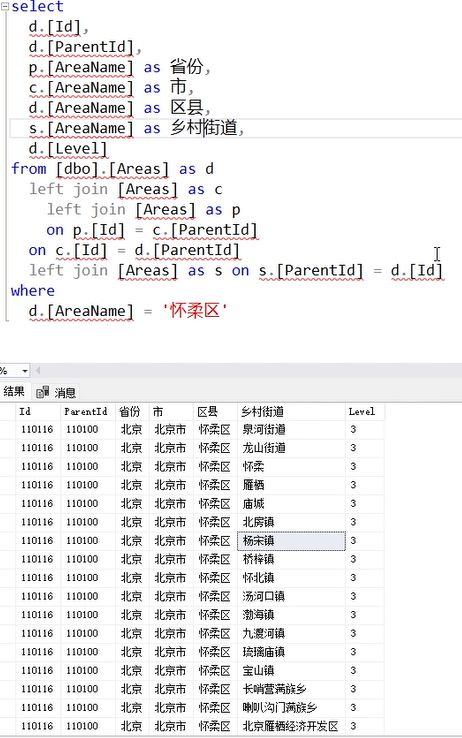
Task: Place cursor on the where keyword
Action: (x=32, y=290)
